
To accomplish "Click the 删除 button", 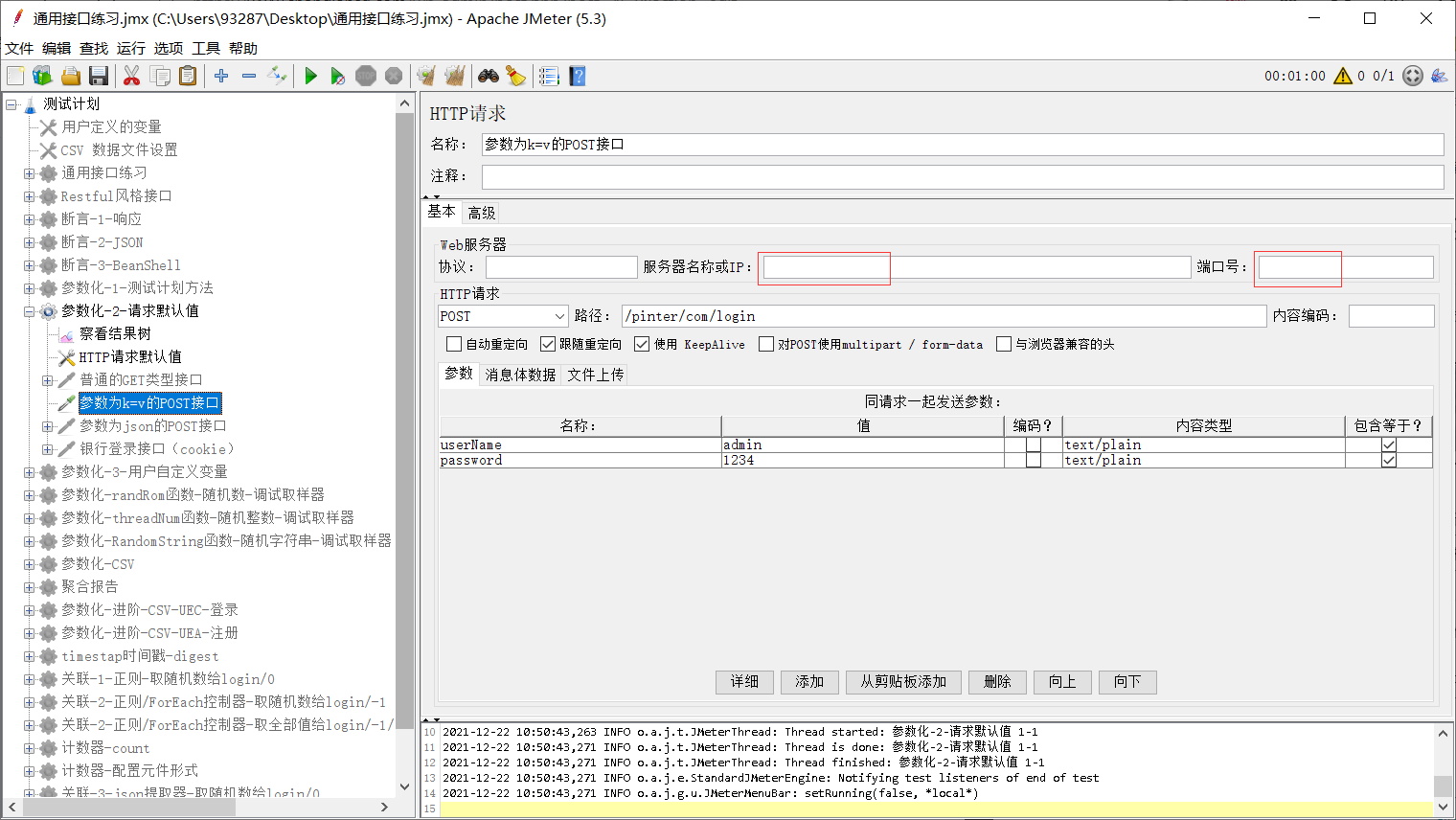I will [997, 682].
